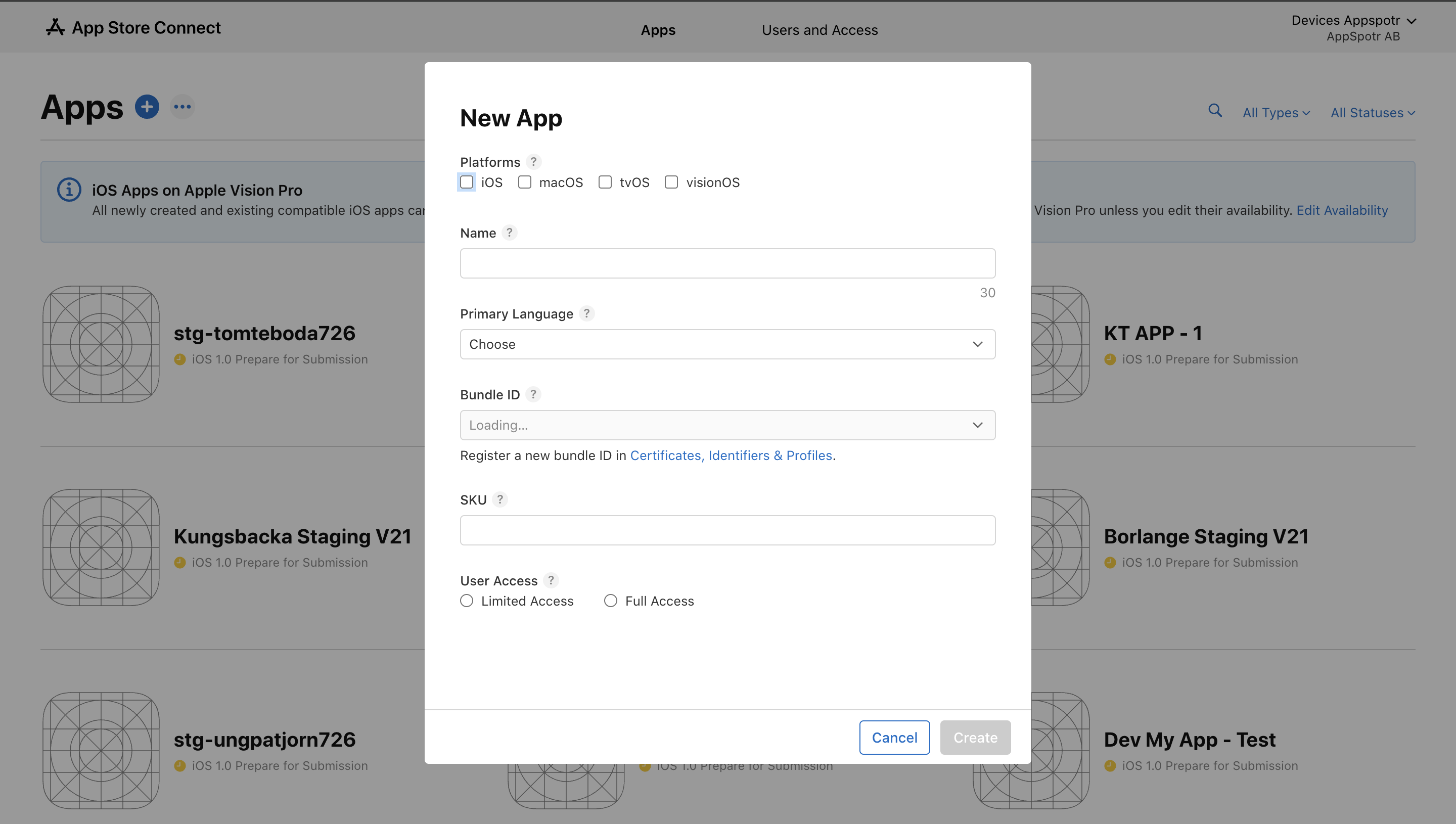1456x824 pixels.
Task: Check the macOS platform checkbox
Action: click(x=525, y=182)
